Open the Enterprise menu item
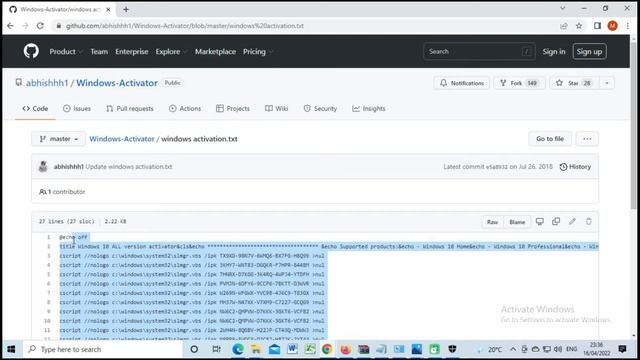Image resolution: width=640 pixels, height=360 pixels. coord(131,51)
